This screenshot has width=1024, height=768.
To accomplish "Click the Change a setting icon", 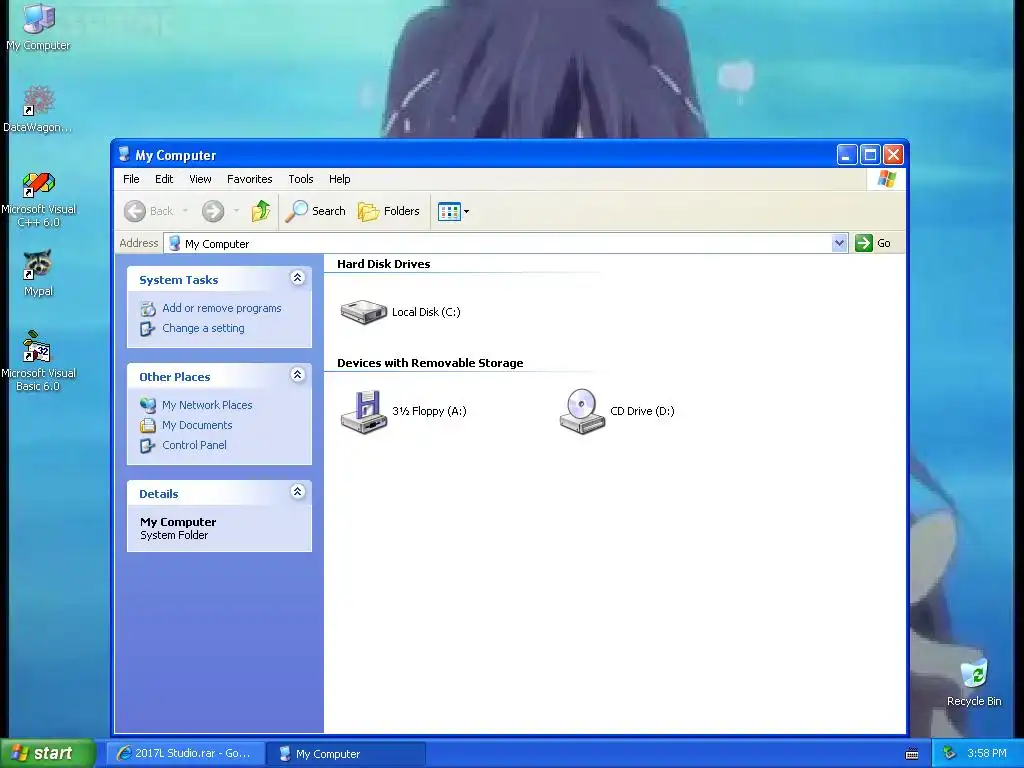I will [x=148, y=328].
